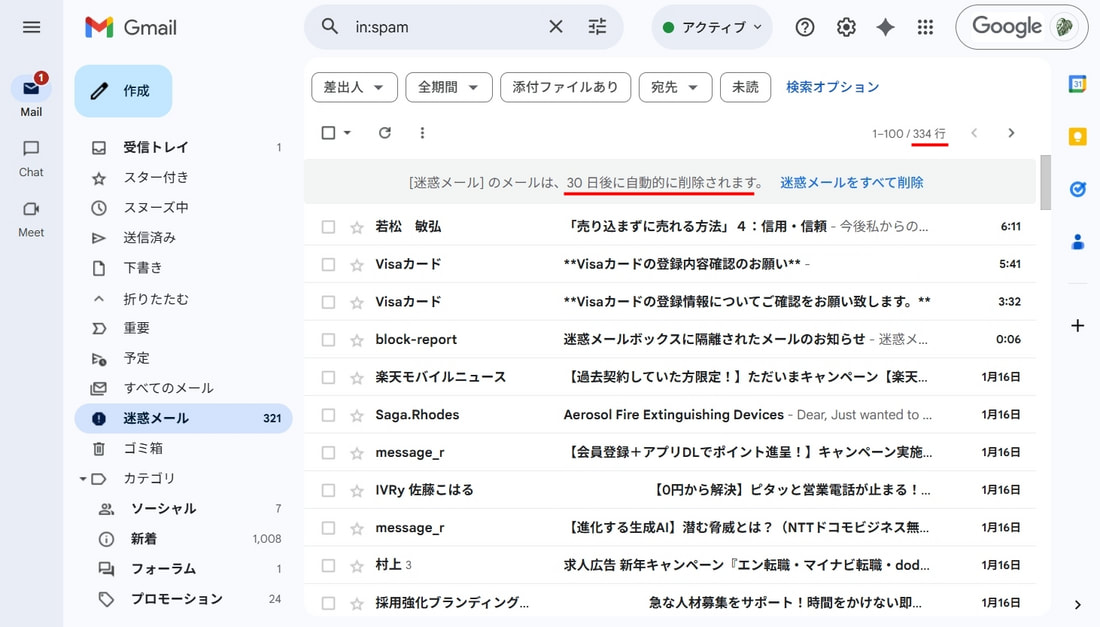Open the Meet icon in left rail
This screenshot has height=627, width=1100.
[x=31, y=218]
